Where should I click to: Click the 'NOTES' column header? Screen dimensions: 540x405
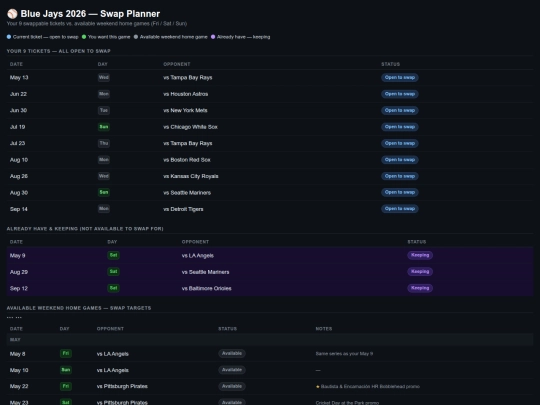(x=324, y=329)
